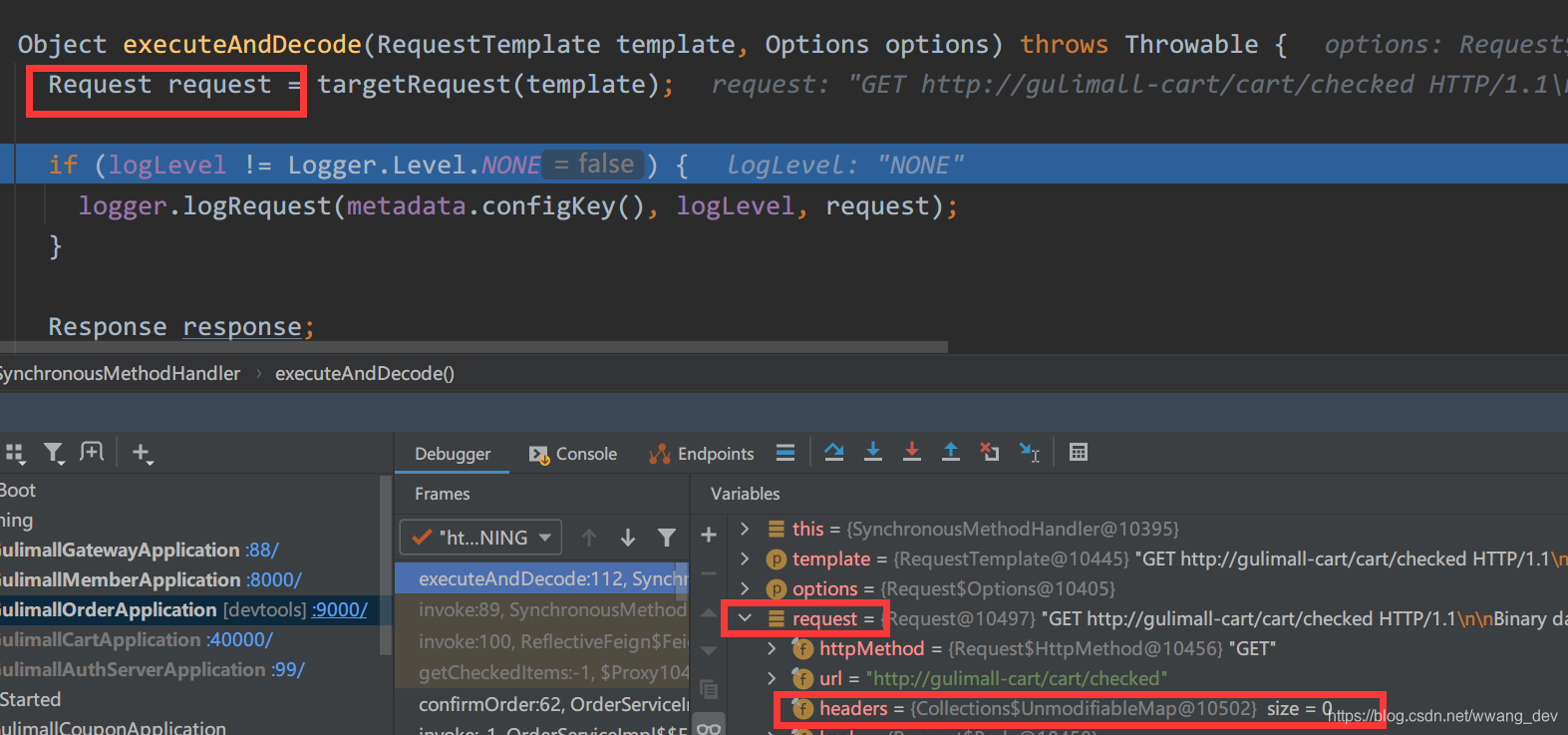This screenshot has height=735, width=1568.
Task: Select frame executeAndDecode:112
Action: pos(542,578)
